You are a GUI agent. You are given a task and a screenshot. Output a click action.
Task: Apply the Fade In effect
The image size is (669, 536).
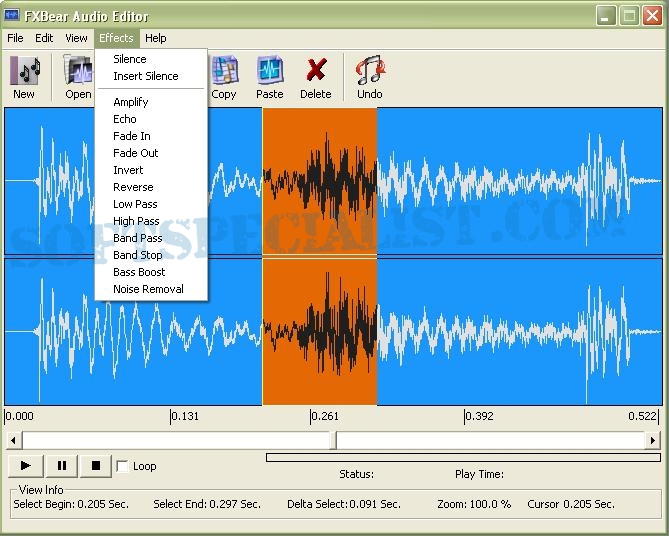click(132, 136)
